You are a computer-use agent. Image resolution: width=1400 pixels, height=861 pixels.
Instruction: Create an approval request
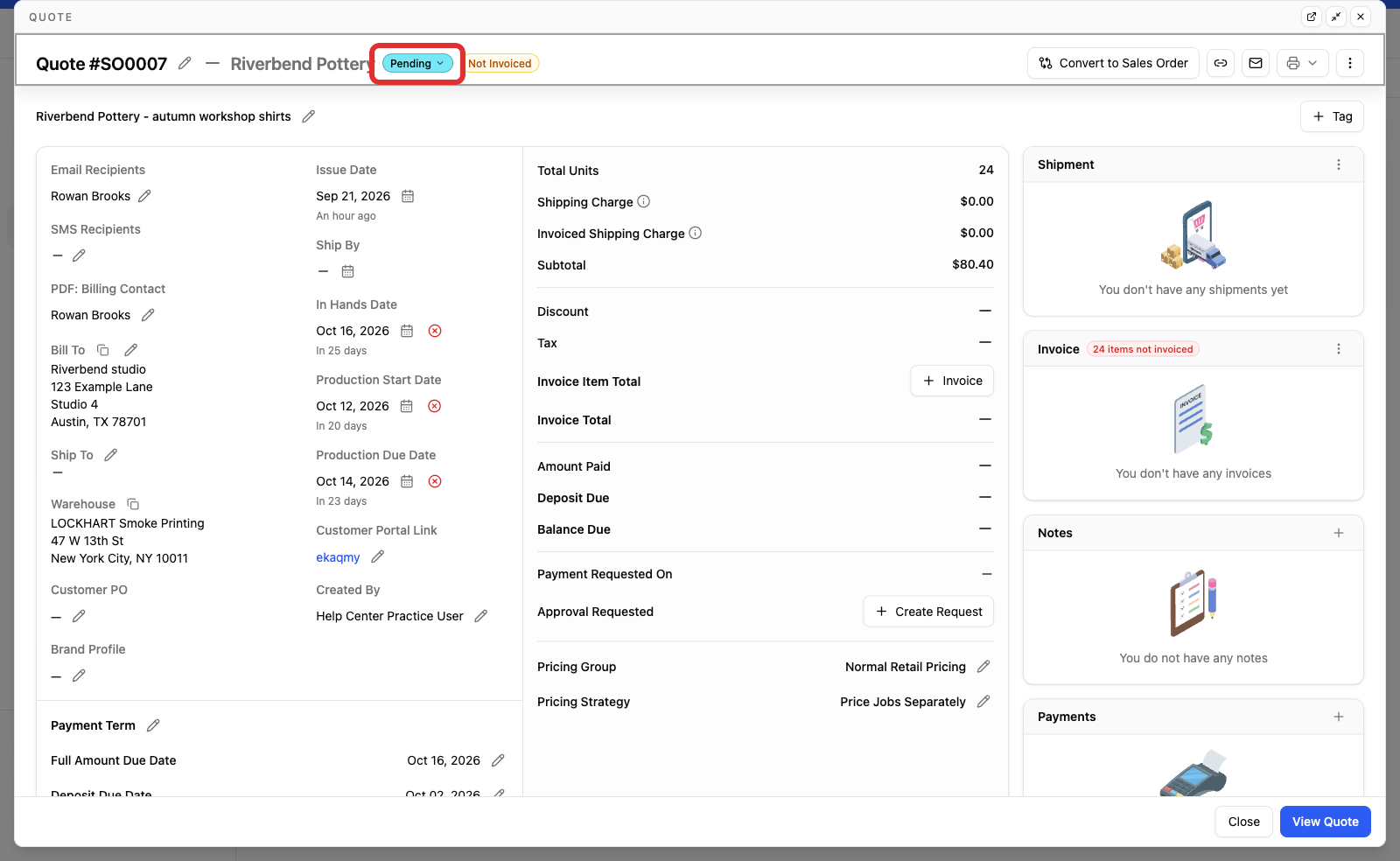point(928,612)
